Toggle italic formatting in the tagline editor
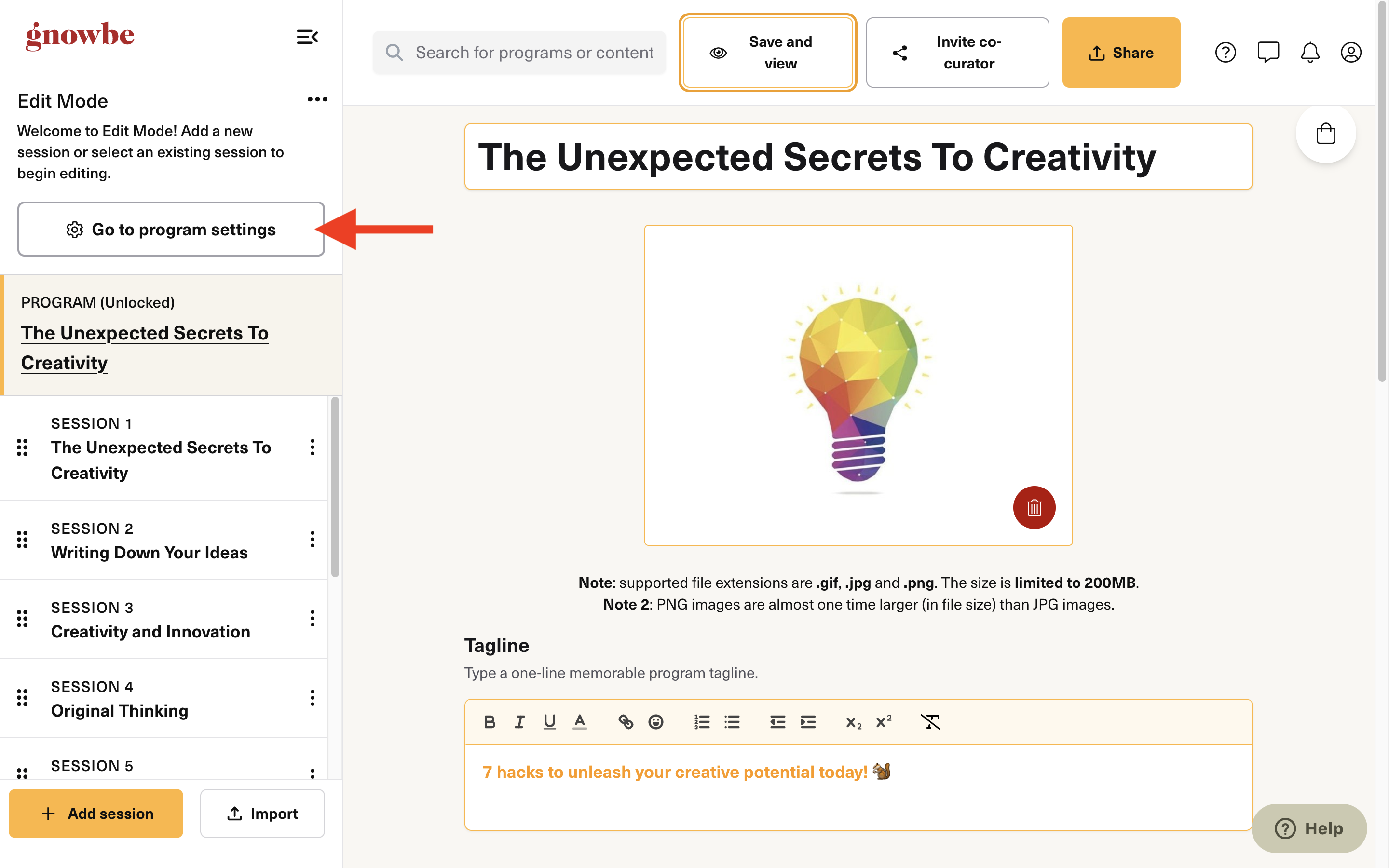1389x868 pixels. point(519,721)
